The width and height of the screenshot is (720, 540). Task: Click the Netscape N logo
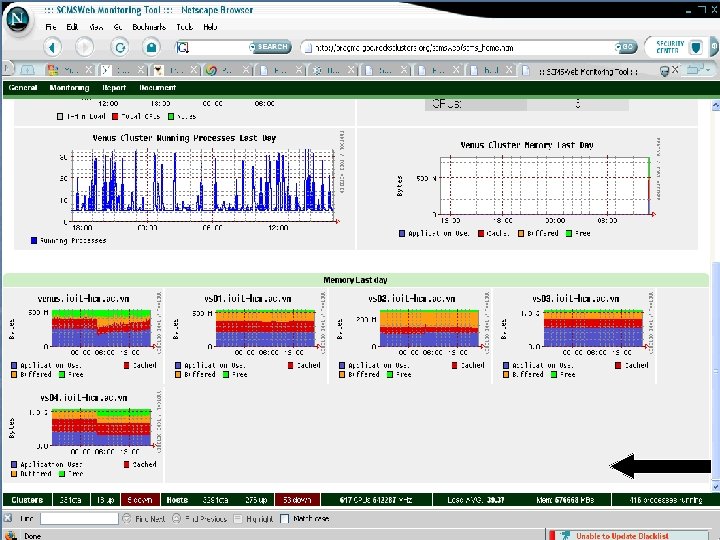[18, 20]
